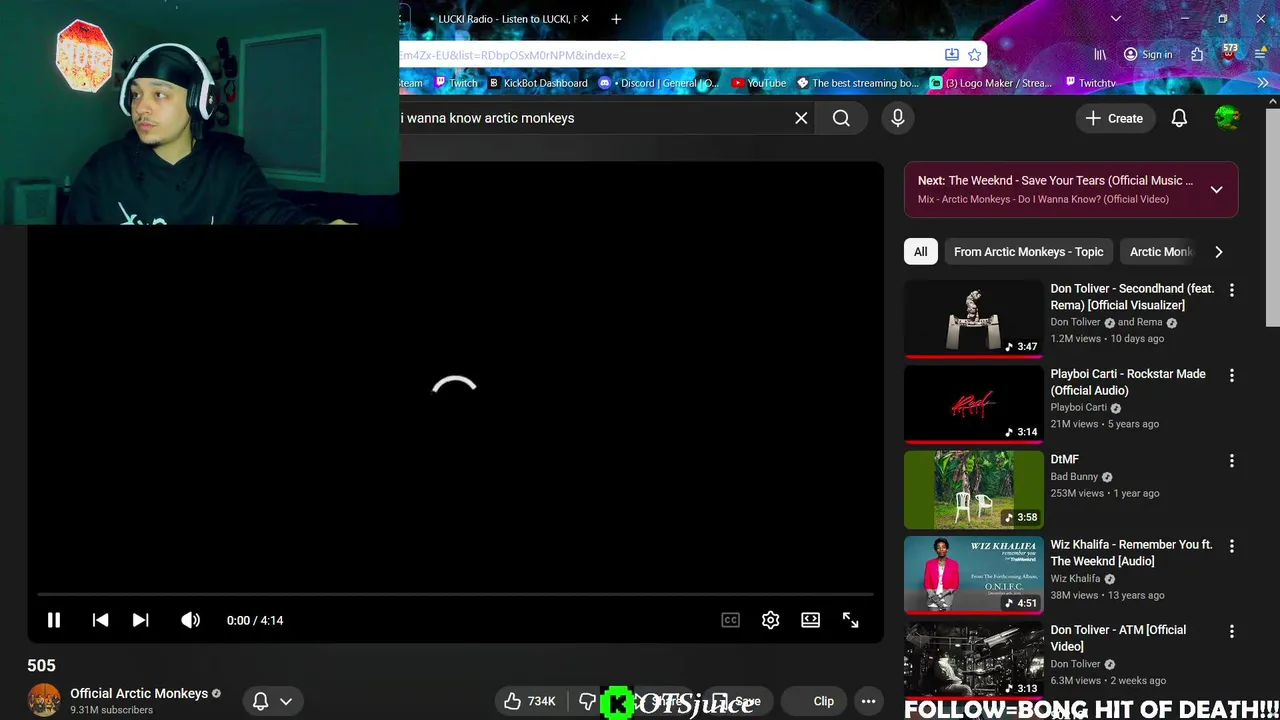1280x720 pixels.
Task: Open Arctic Monkeys channel avatar
Action: click(x=44, y=700)
